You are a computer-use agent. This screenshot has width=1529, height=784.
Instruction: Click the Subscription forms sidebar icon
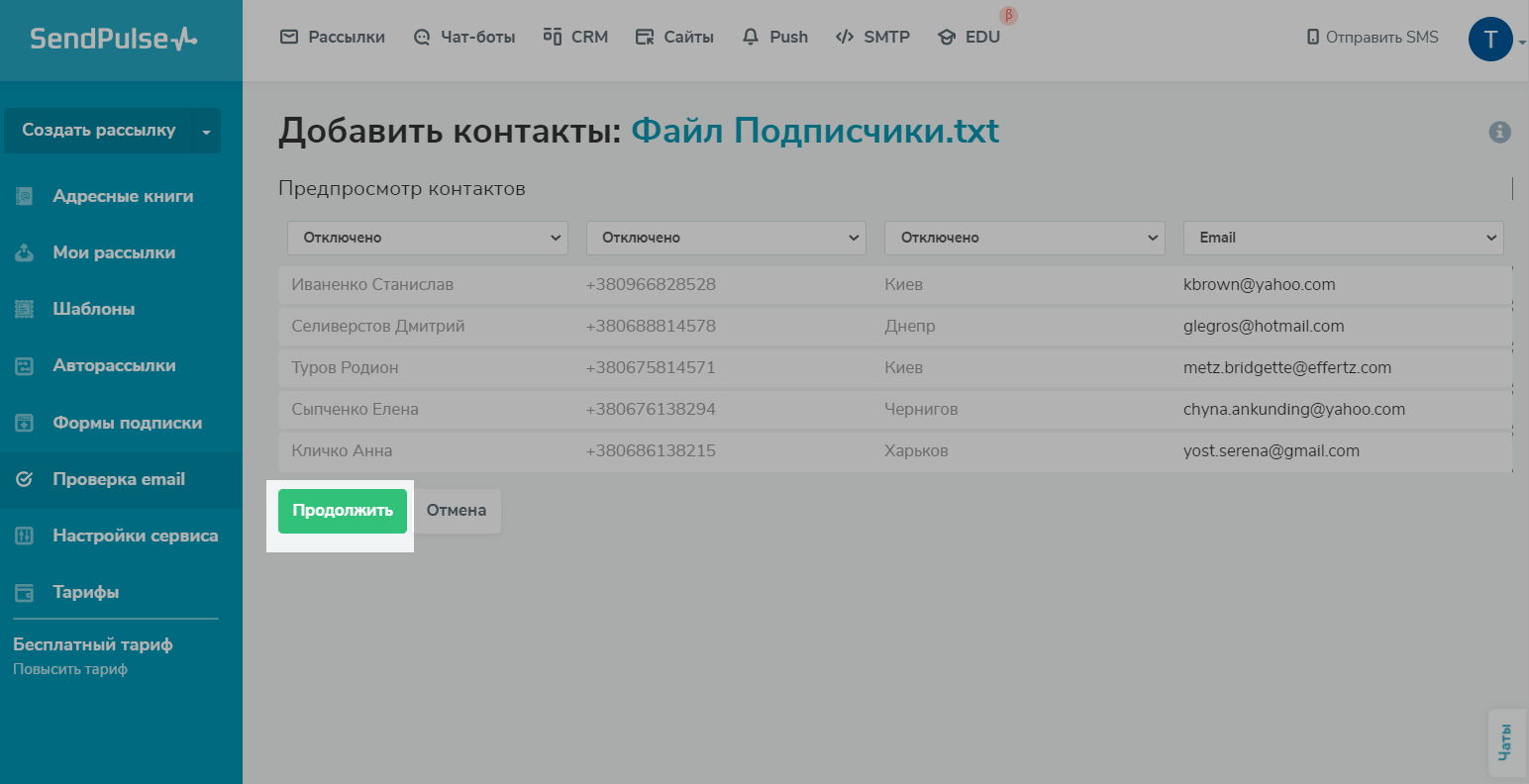coord(25,423)
